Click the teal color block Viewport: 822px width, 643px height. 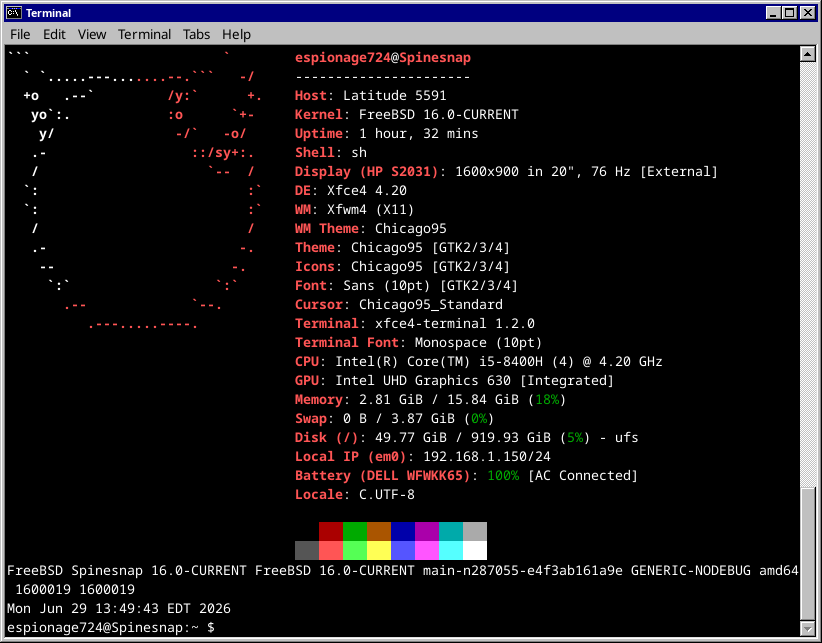pos(451,531)
